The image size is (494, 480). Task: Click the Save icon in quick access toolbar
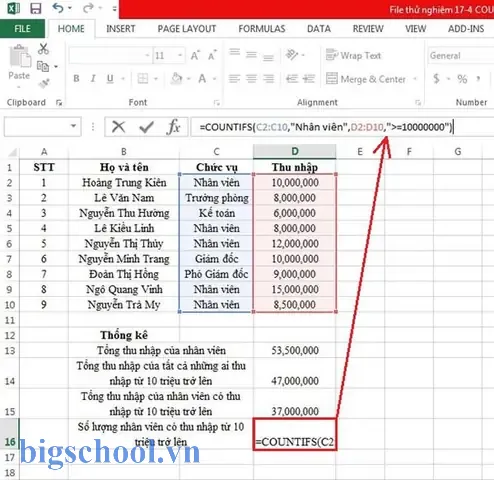(35, 8)
